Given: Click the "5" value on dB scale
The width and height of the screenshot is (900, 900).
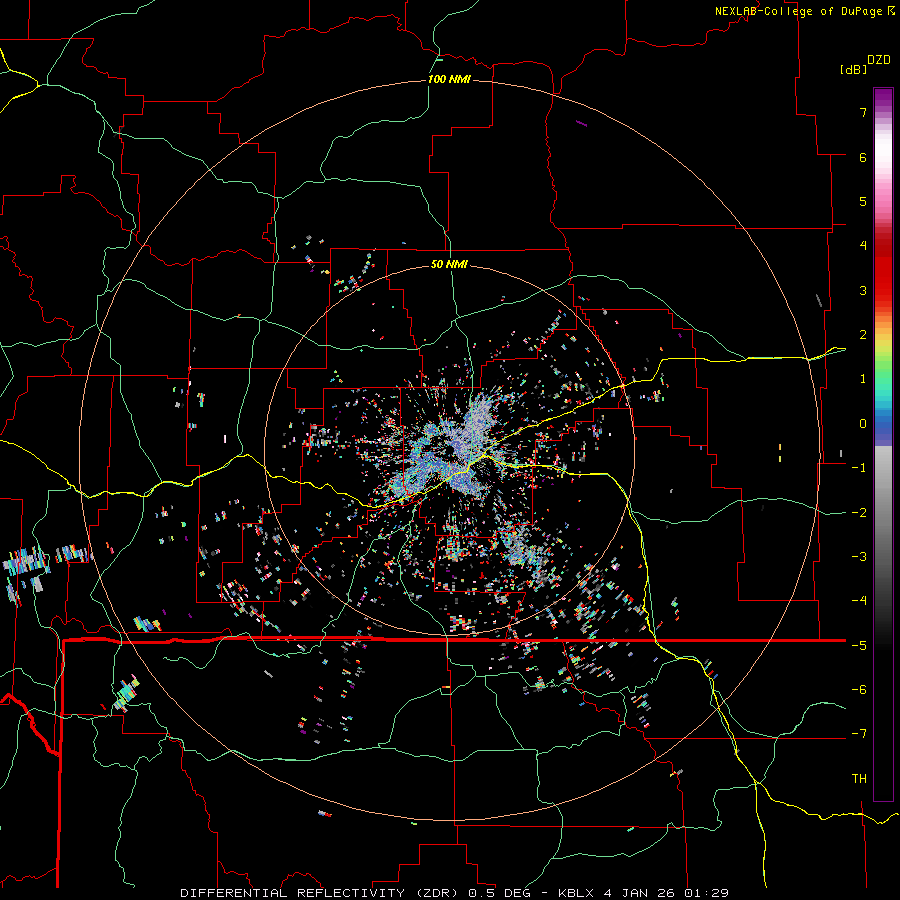Looking at the screenshot, I should coord(863,201).
